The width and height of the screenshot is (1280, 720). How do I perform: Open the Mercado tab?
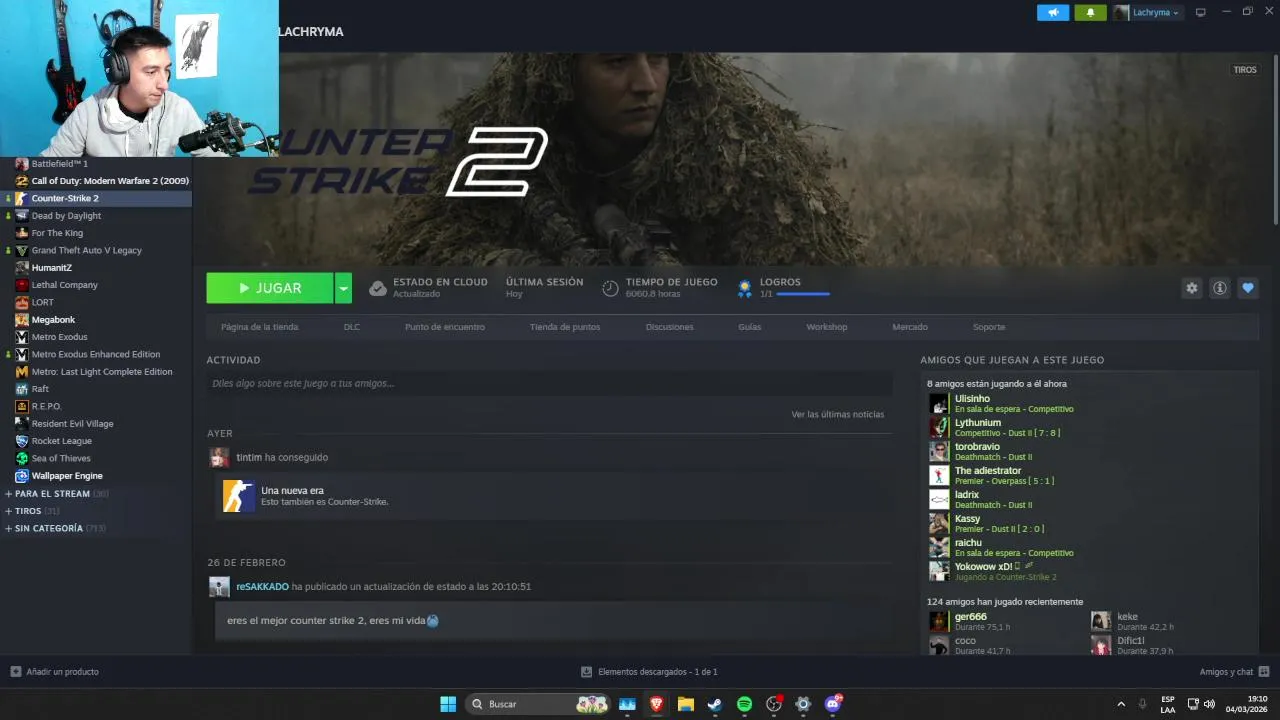tap(910, 327)
